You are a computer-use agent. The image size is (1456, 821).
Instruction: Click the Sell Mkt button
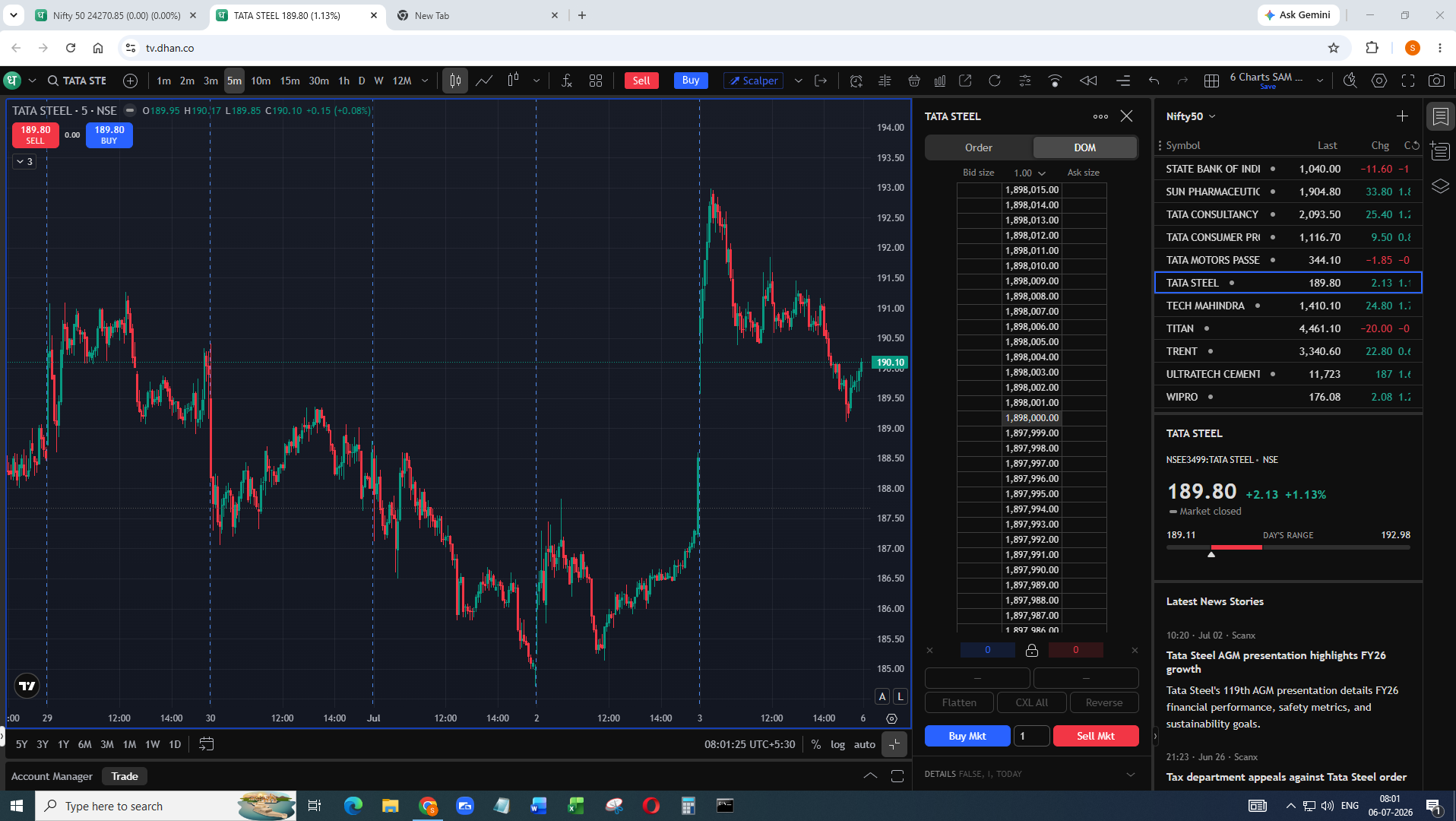click(x=1095, y=736)
